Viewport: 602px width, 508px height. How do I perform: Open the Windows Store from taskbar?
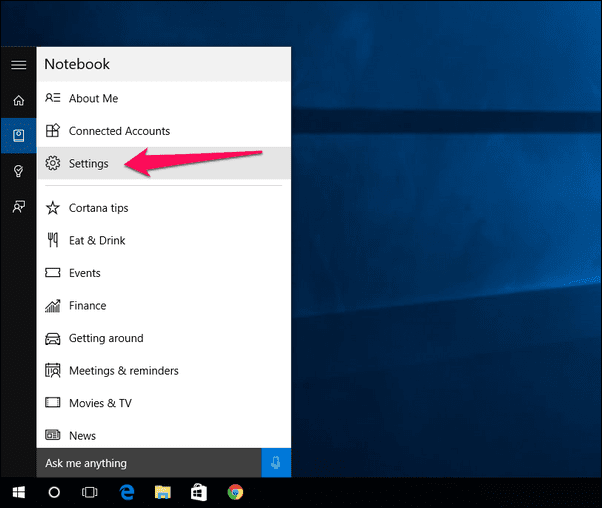[199, 492]
